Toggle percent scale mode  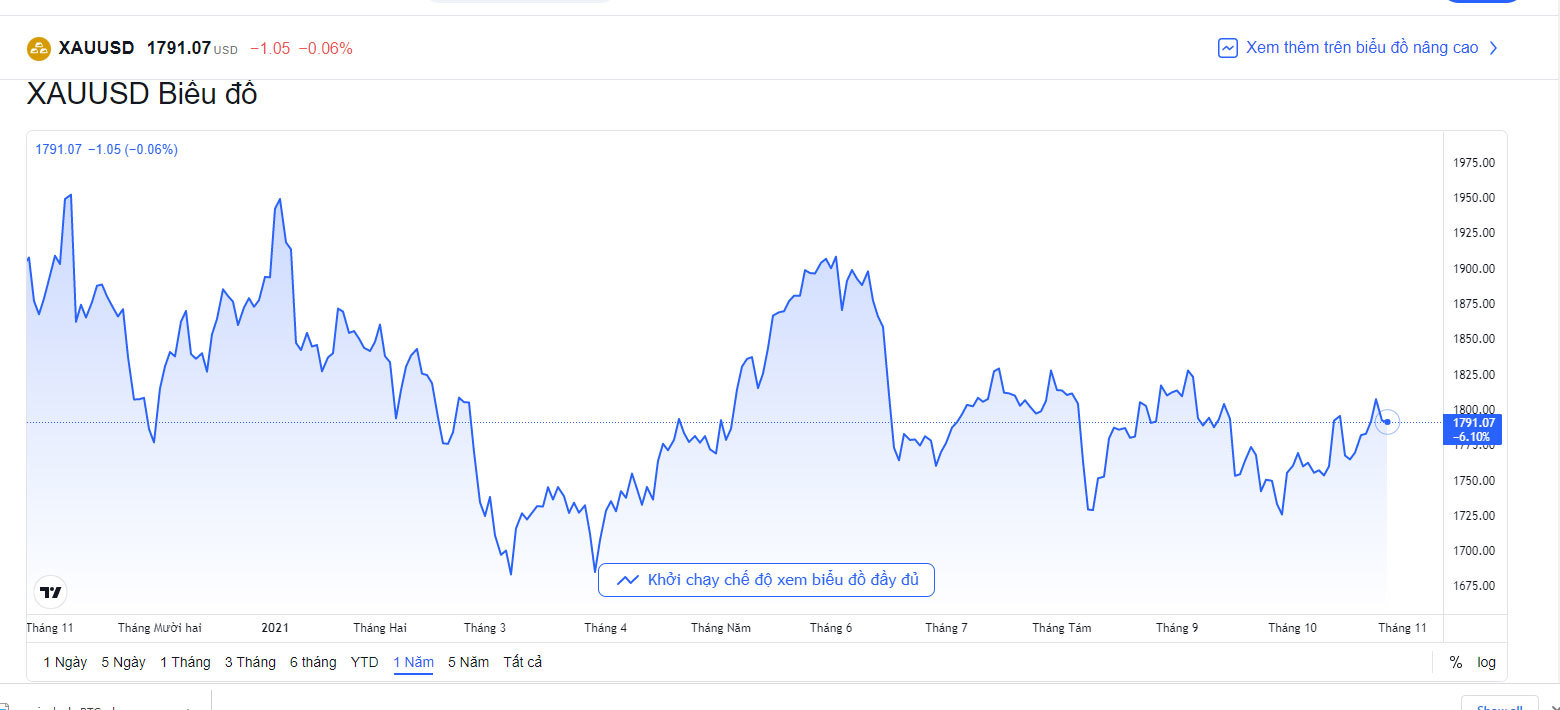1455,662
